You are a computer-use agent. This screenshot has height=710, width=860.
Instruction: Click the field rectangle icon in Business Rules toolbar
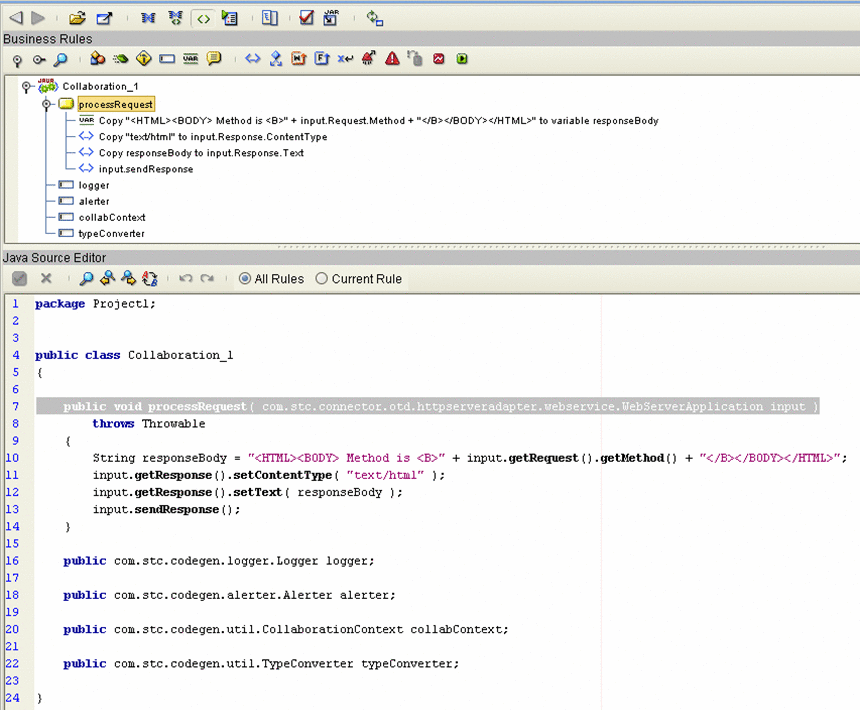click(167, 59)
